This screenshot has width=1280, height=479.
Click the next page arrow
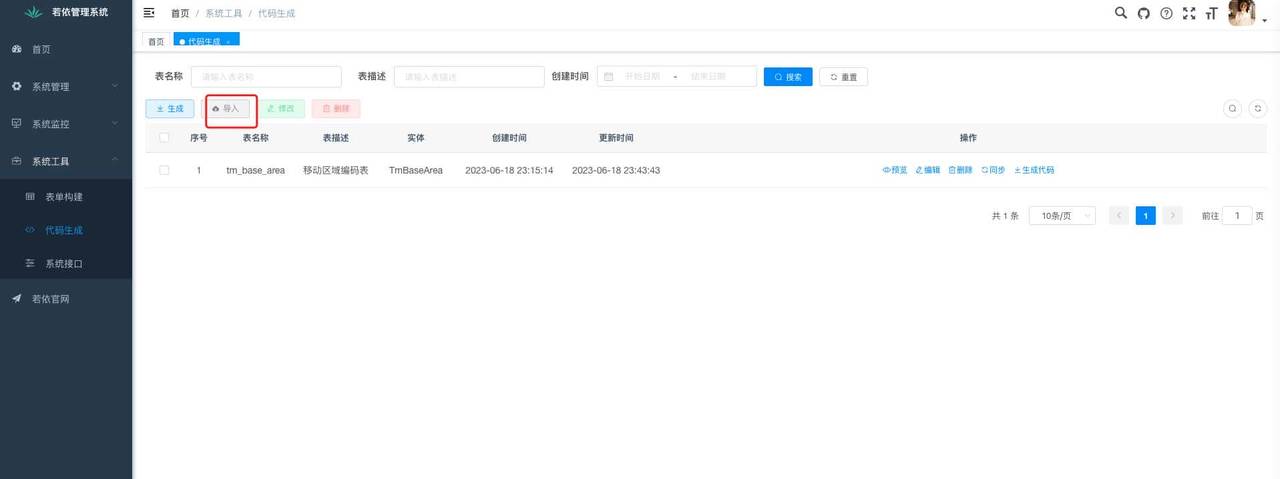(x=1173, y=216)
